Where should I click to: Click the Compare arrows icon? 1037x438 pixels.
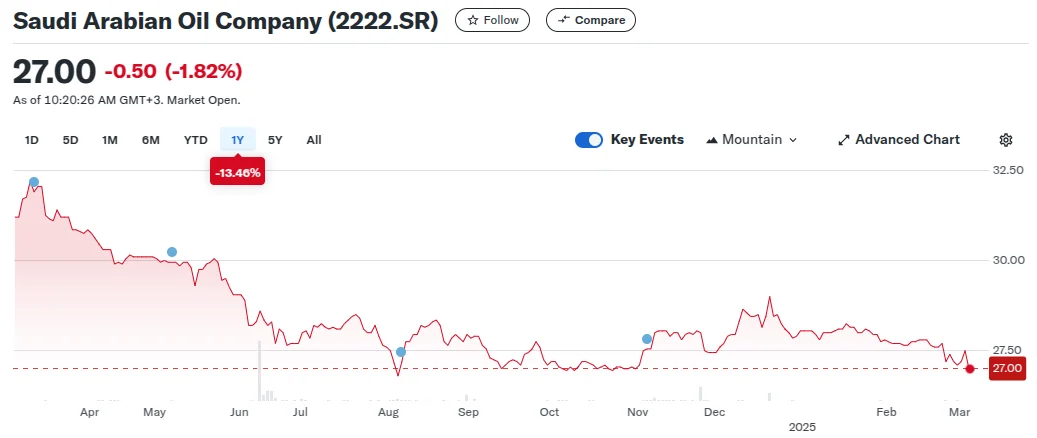pos(564,20)
